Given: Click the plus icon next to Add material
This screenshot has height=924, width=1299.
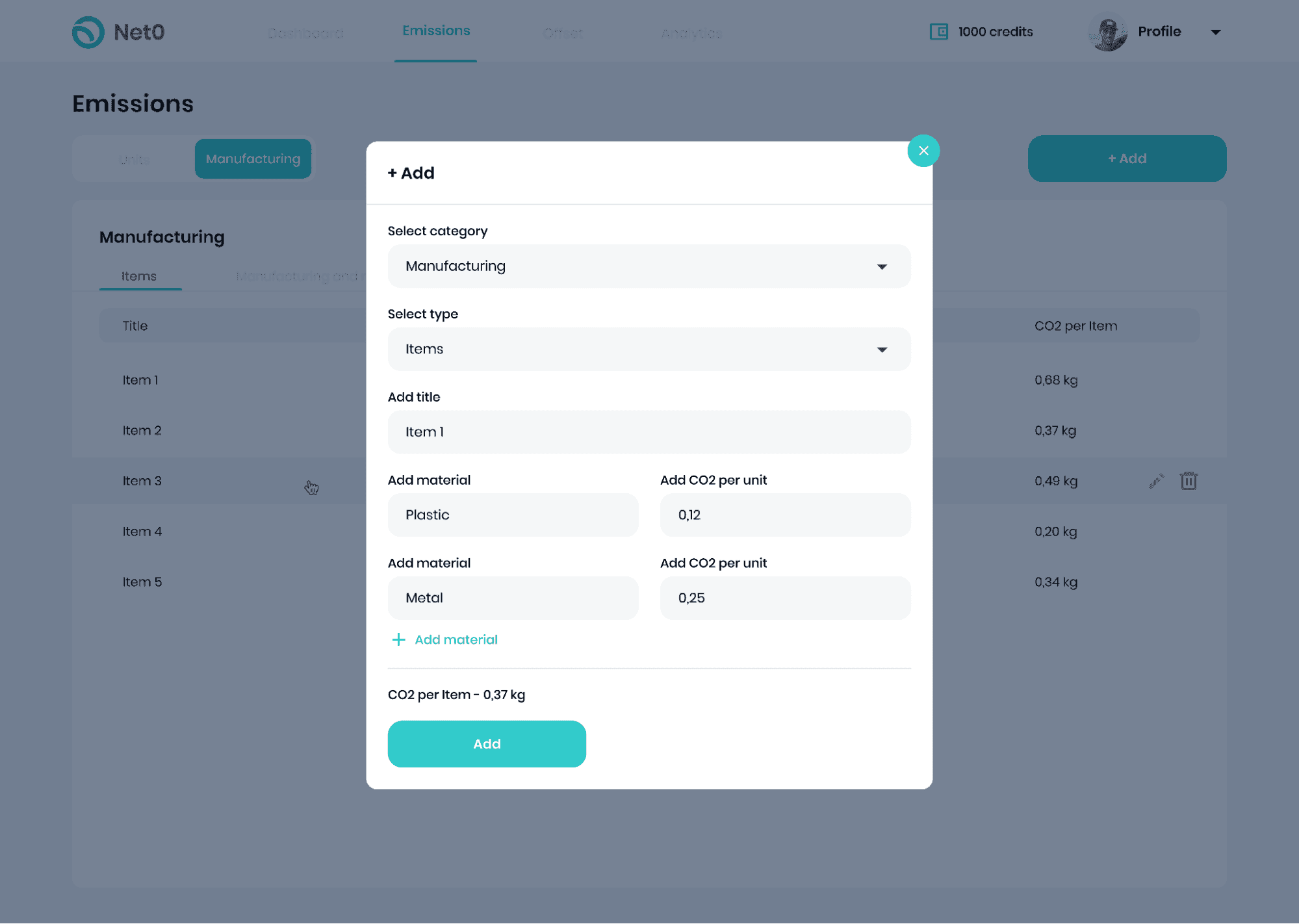Looking at the screenshot, I should pos(398,639).
